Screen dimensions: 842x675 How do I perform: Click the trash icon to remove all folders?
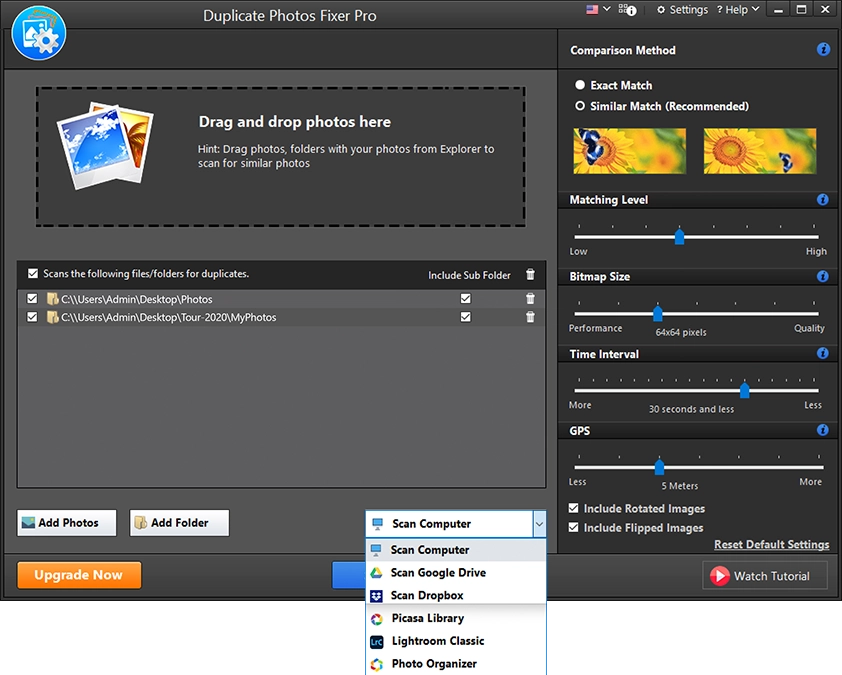coord(530,274)
